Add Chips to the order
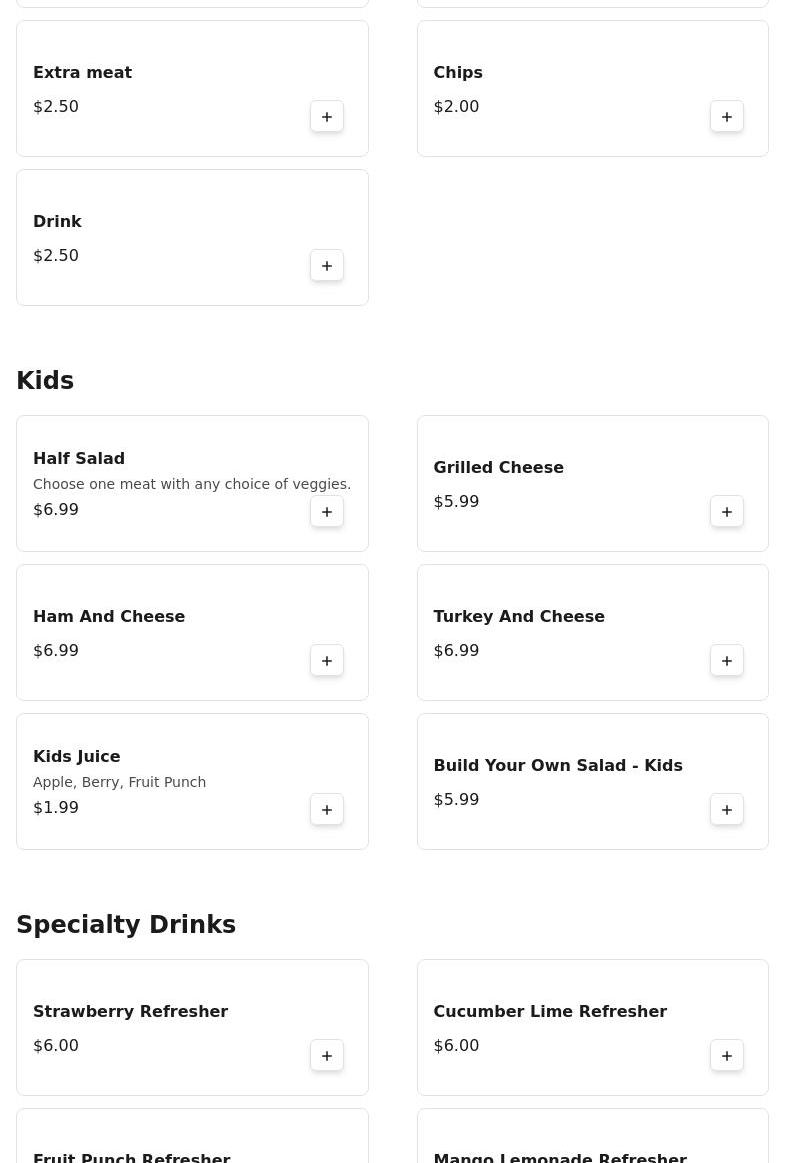Viewport: 785px width, 1163px height. (x=727, y=117)
